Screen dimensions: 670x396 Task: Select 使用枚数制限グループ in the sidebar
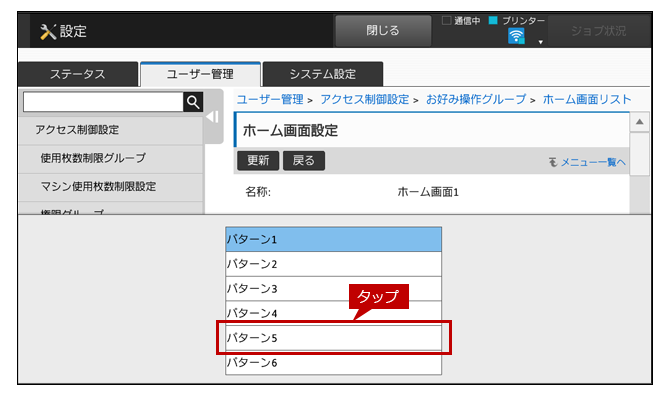click(x=111, y=158)
